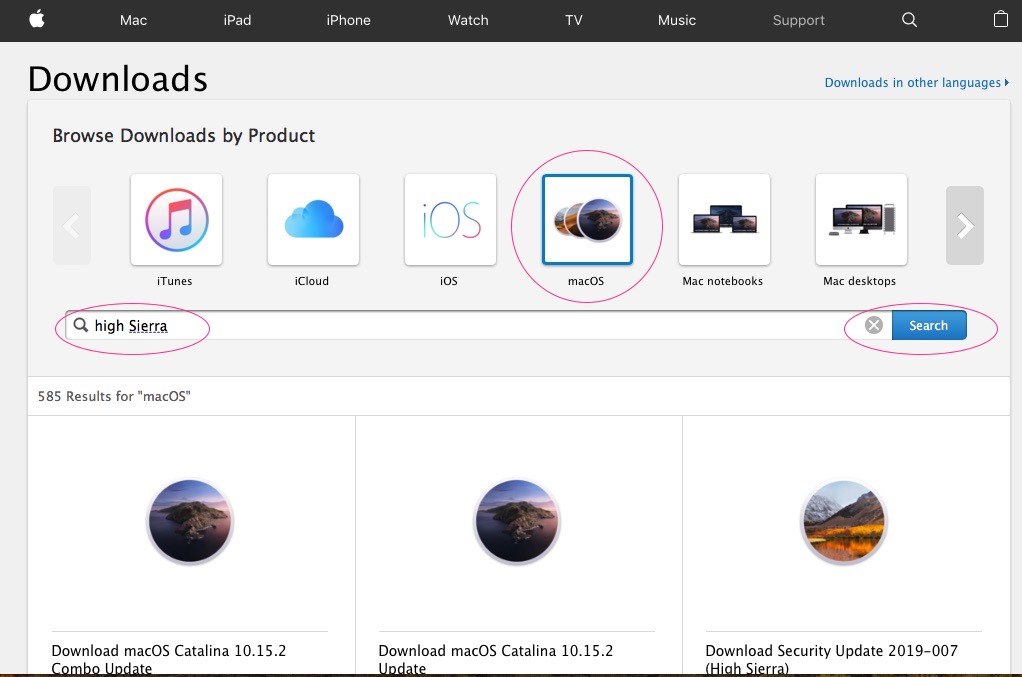Click the iCloud label under its tile

[312, 281]
